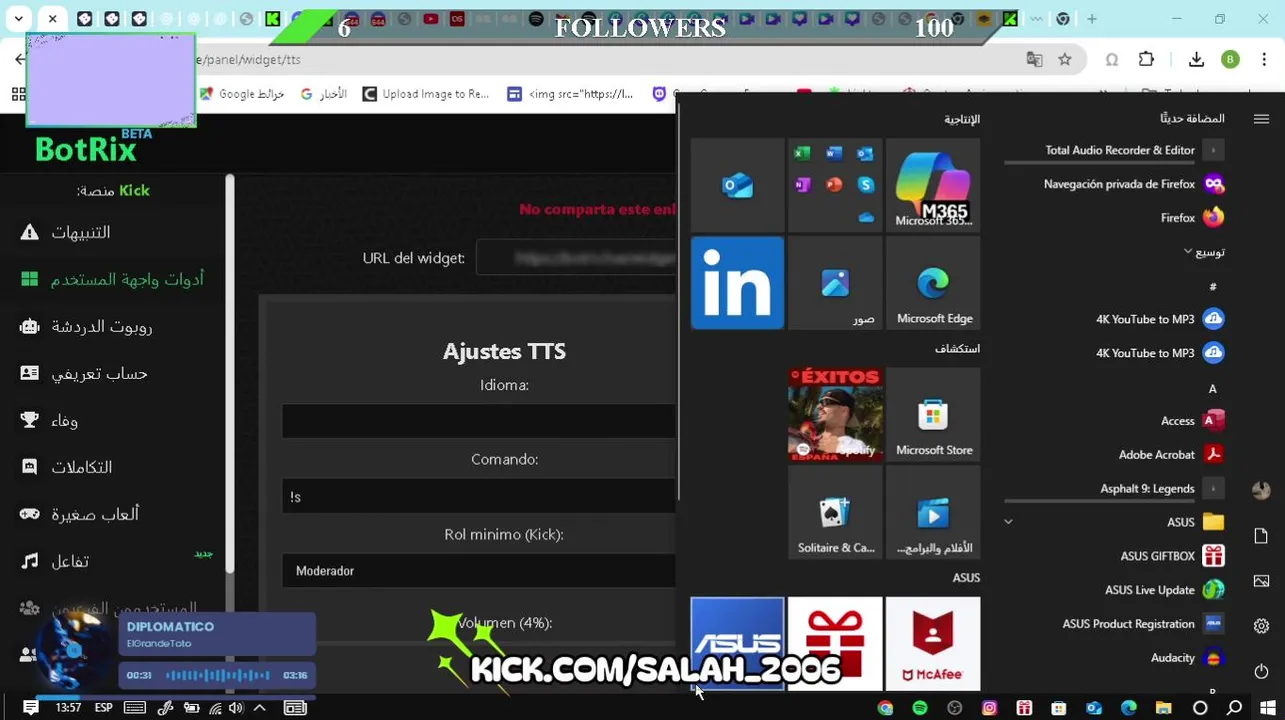Click the BotRix logo
This screenshot has height=720, width=1285.
point(93,147)
